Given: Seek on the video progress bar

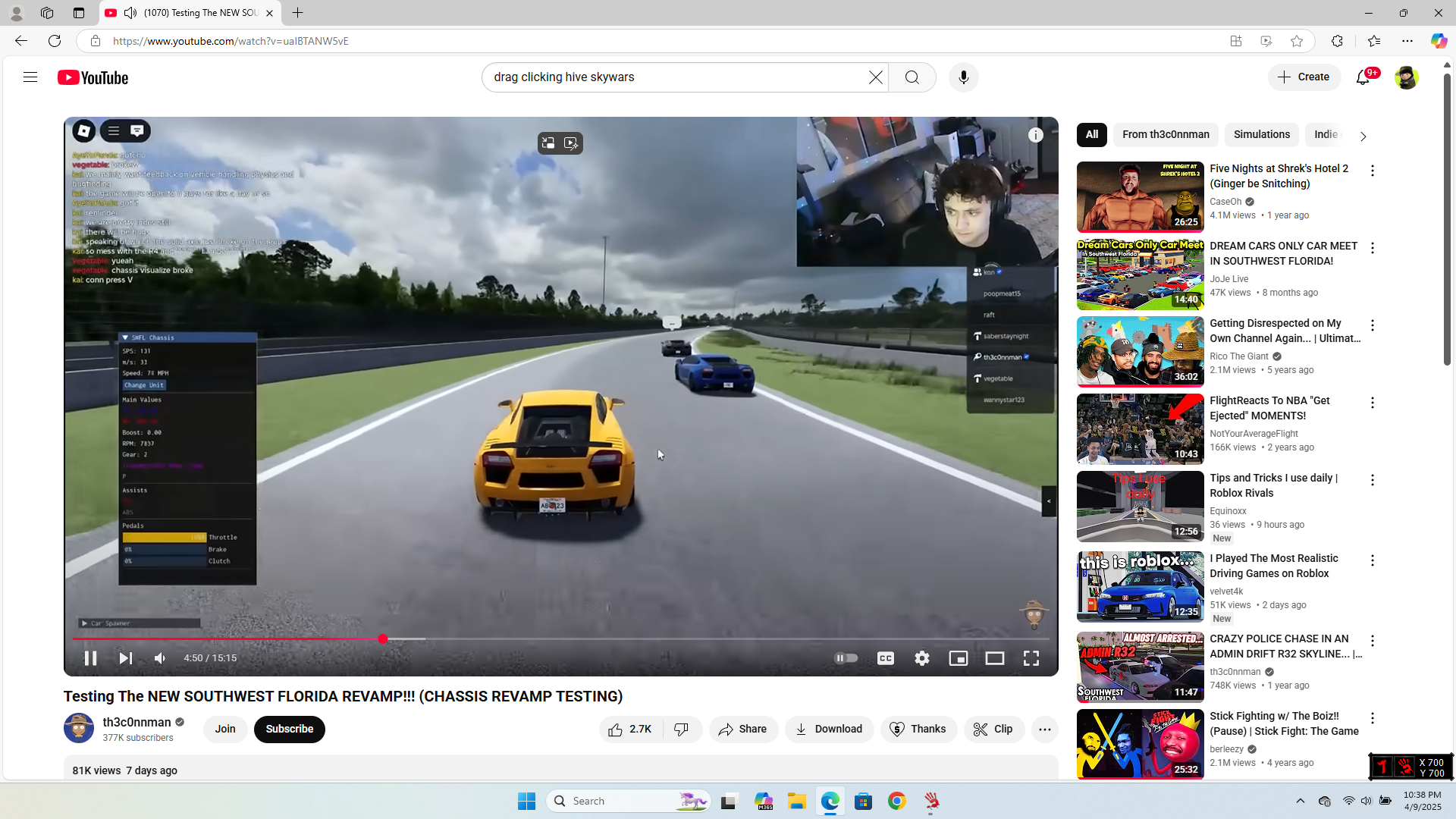Looking at the screenshot, I should (561, 639).
